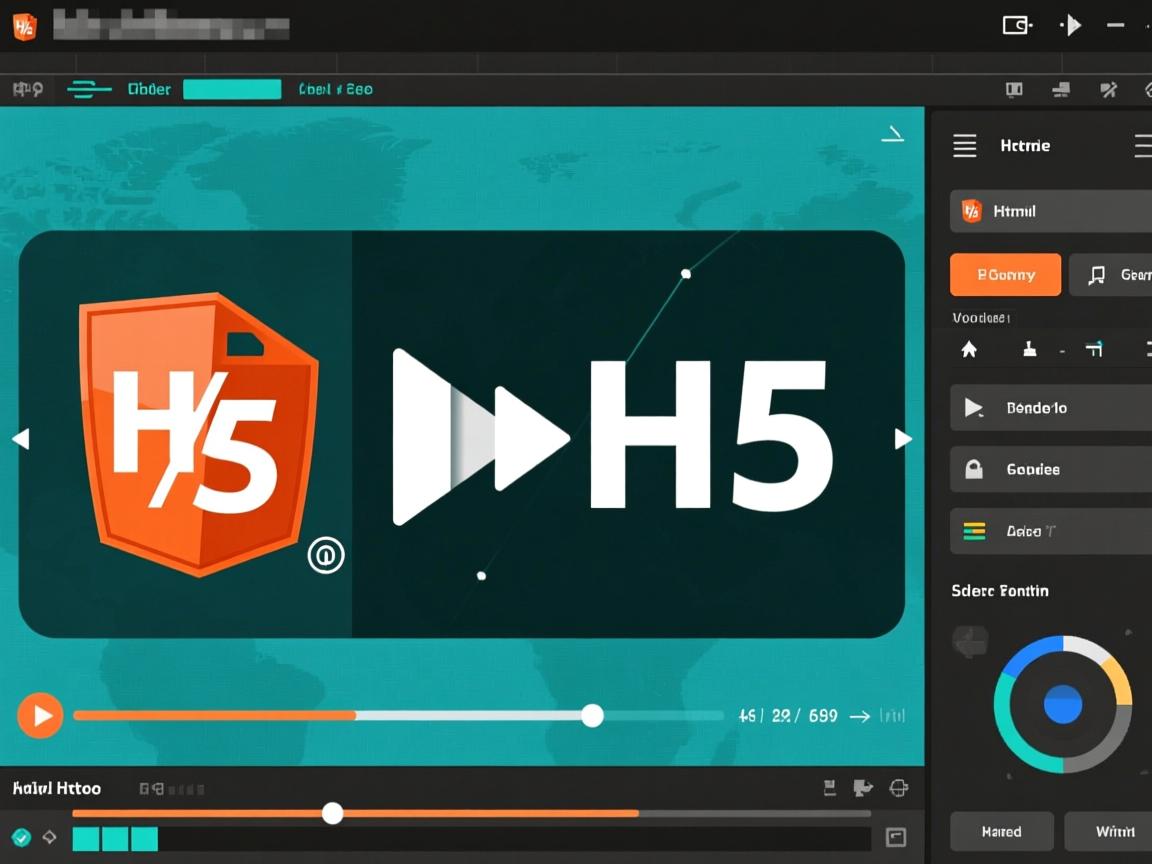The height and width of the screenshot is (864, 1152).
Task: Expand the right-edge menu lines at panel top
Action: [x=1143, y=145]
